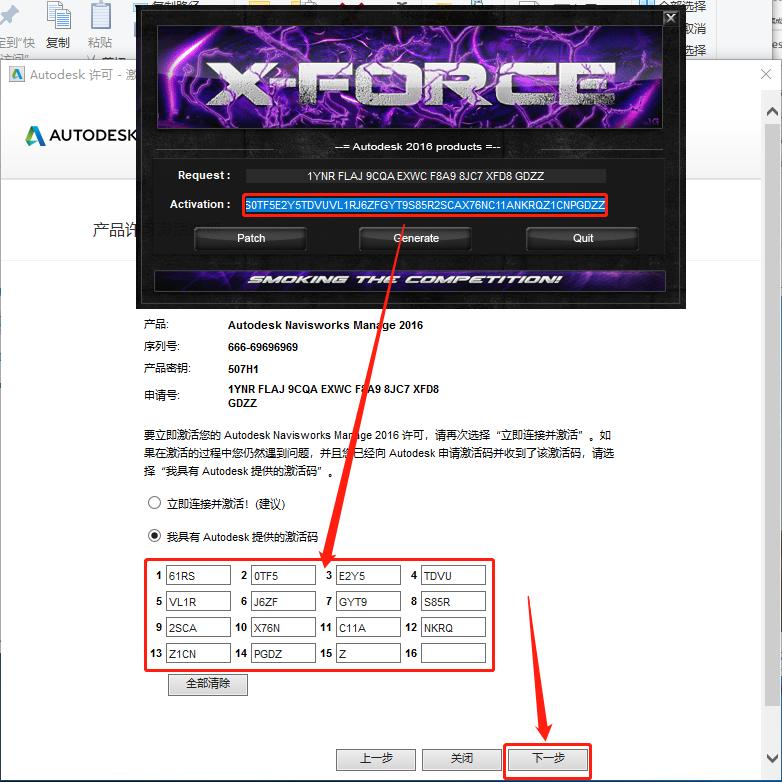
Task: Click activation field 8 containing S85R
Action: [453, 601]
